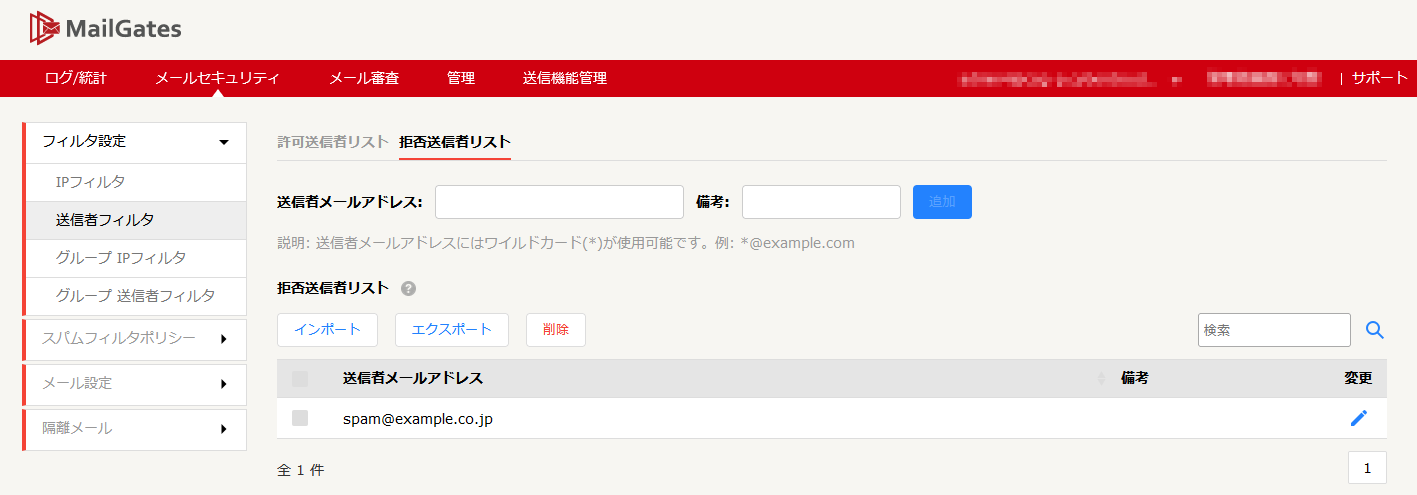This screenshot has height=495, width=1417.
Task: Click the インポート button
Action: point(327,330)
